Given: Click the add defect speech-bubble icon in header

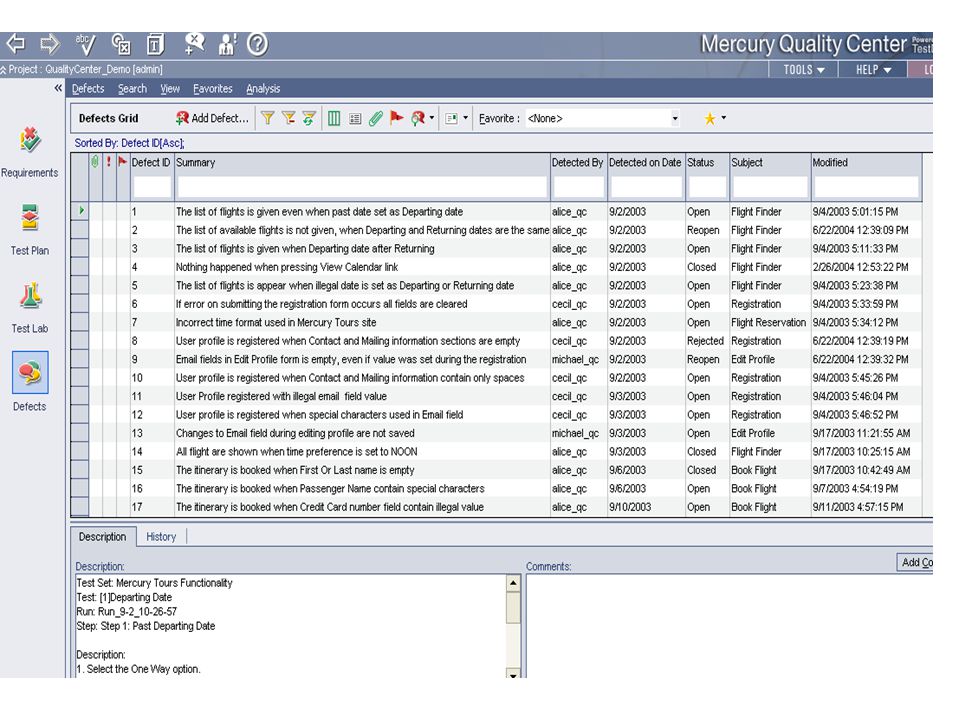Looking at the screenshot, I should (194, 44).
